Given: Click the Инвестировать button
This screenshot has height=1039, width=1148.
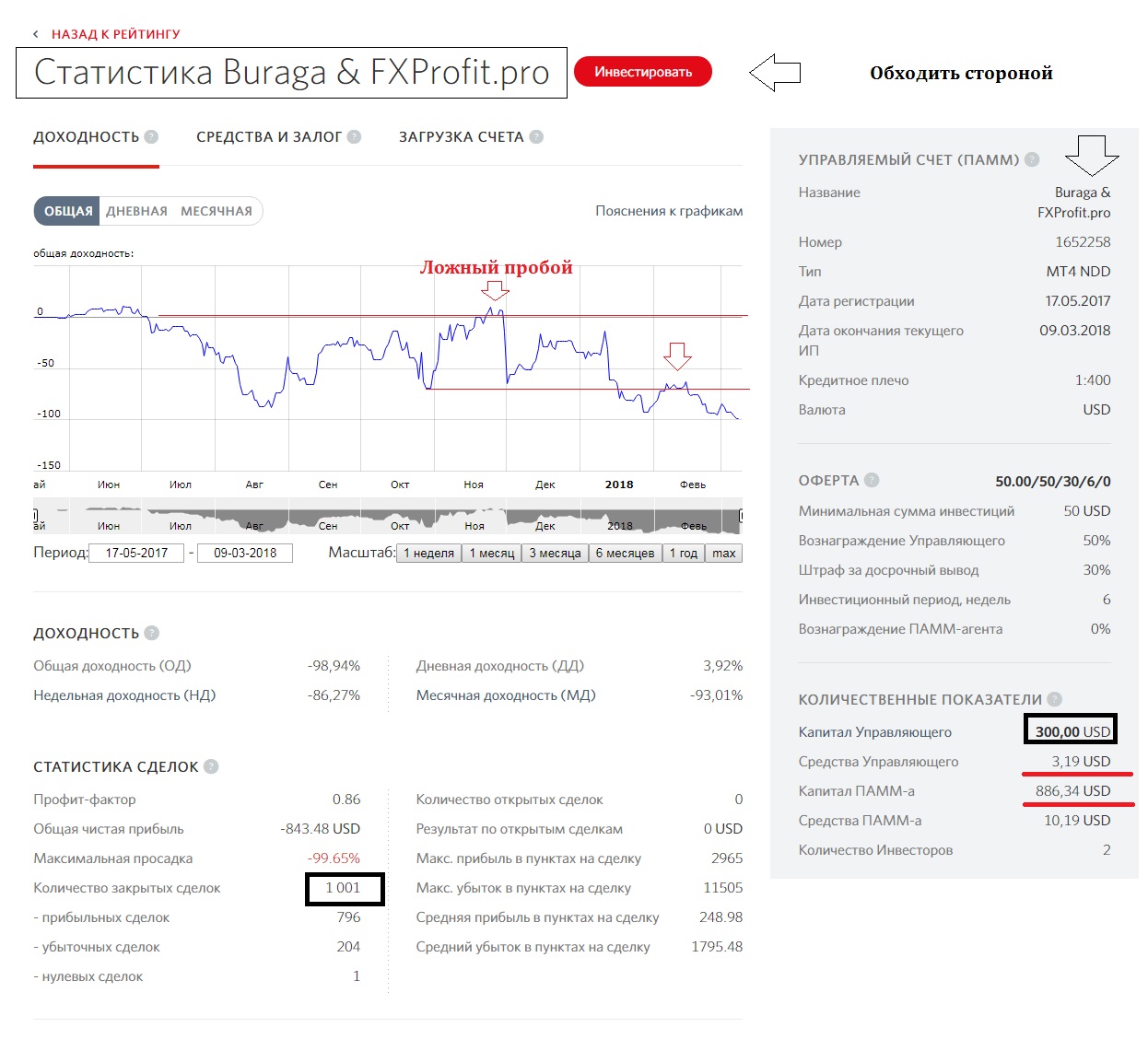Looking at the screenshot, I should pyautogui.click(x=643, y=72).
